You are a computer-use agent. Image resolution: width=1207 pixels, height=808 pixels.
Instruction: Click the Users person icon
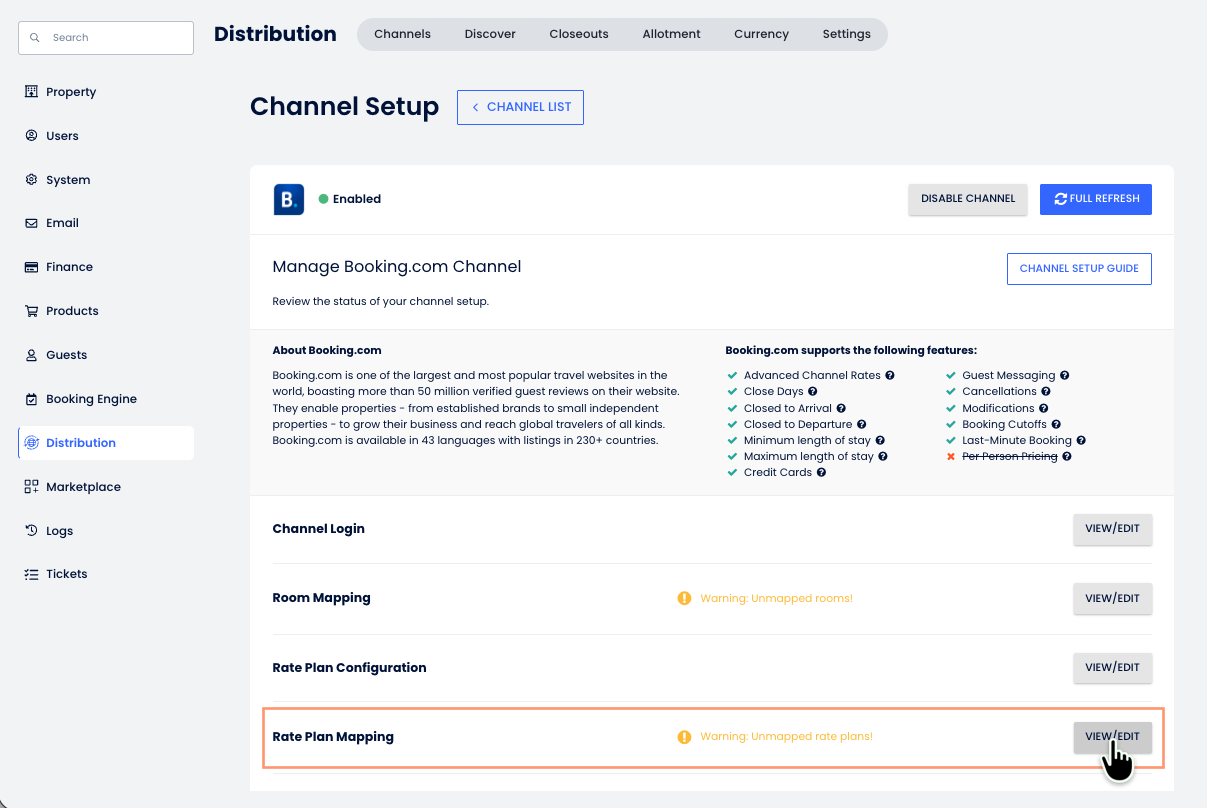31,135
